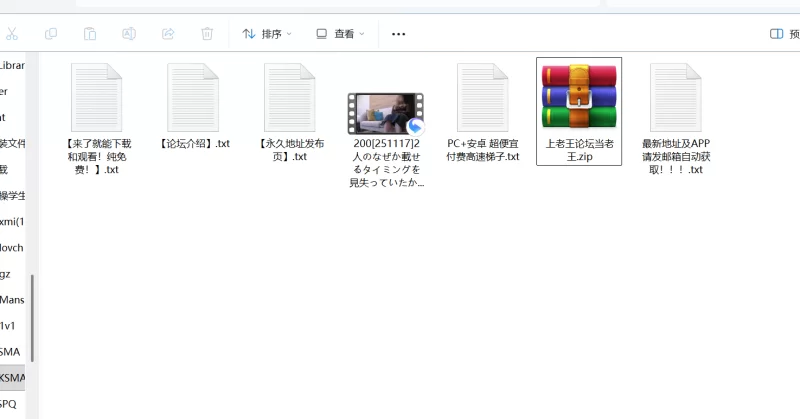Click the Paste clipboard icon
Viewport: 800px width, 419px height.
(90, 34)
